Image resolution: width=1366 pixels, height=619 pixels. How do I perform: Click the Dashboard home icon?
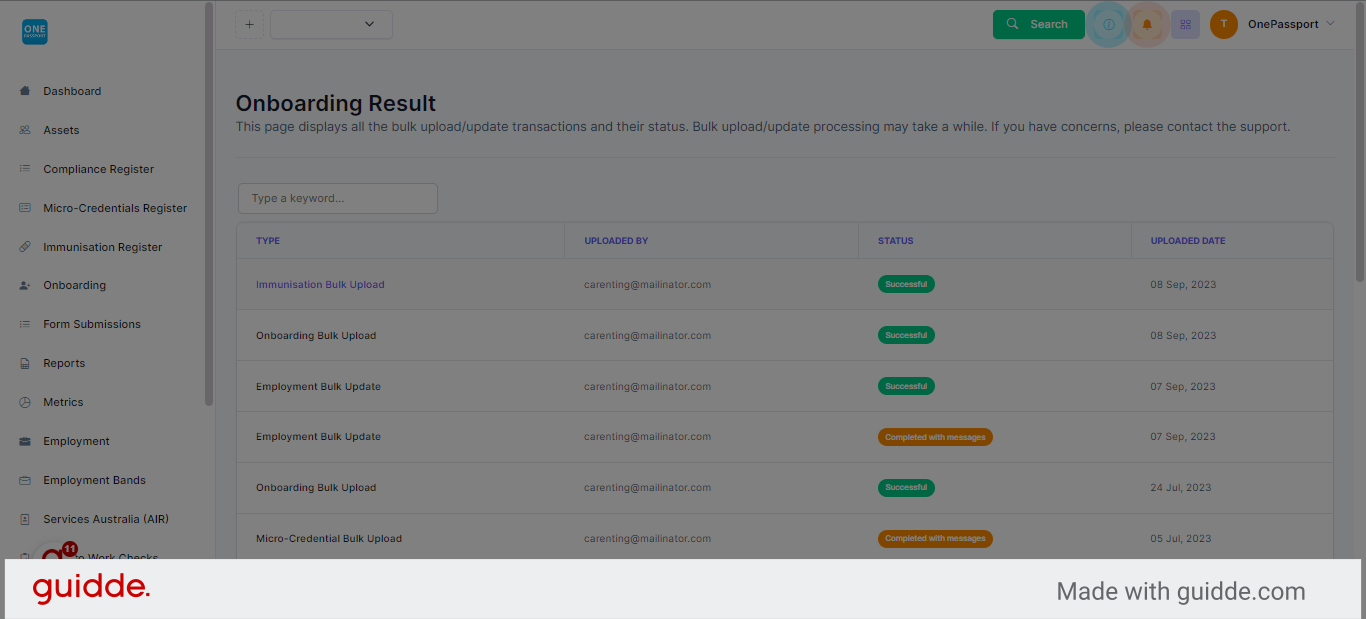25,91
